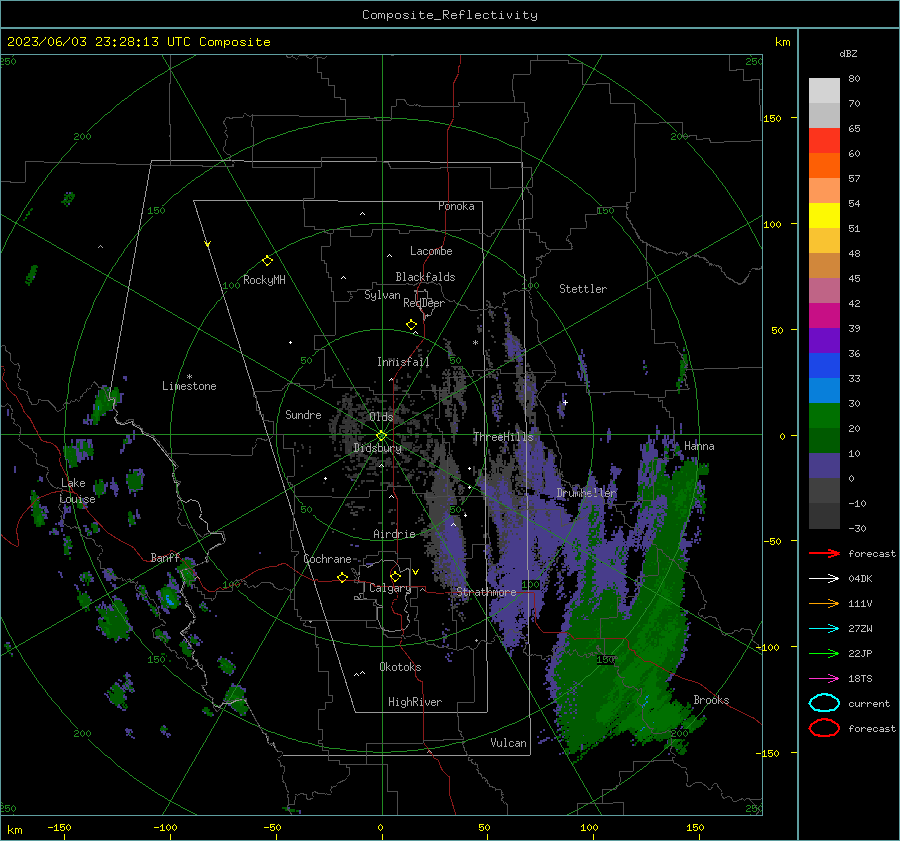Click the RedDeer label
The height and width of the screenshot is (841, 900).
tap(424, 303)
